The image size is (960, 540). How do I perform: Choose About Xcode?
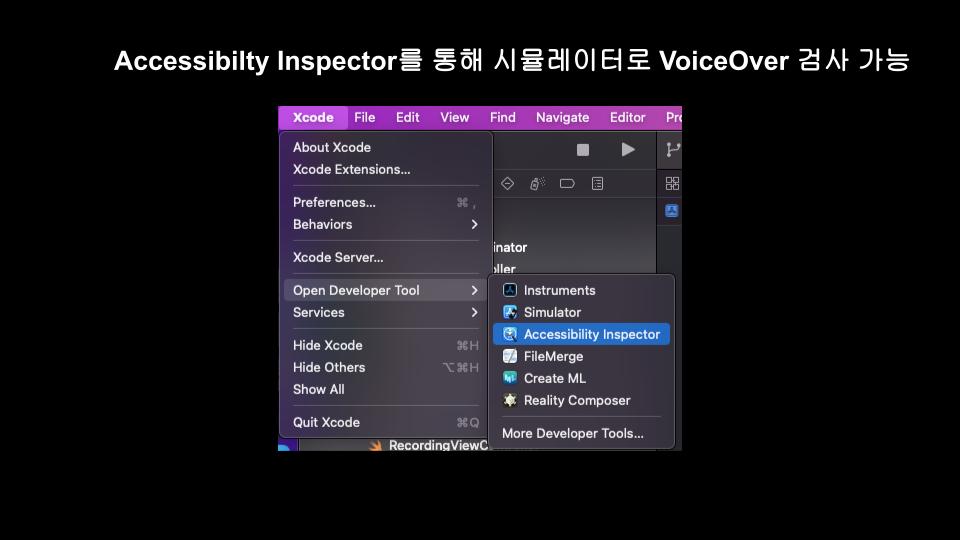tap(386, 148)
